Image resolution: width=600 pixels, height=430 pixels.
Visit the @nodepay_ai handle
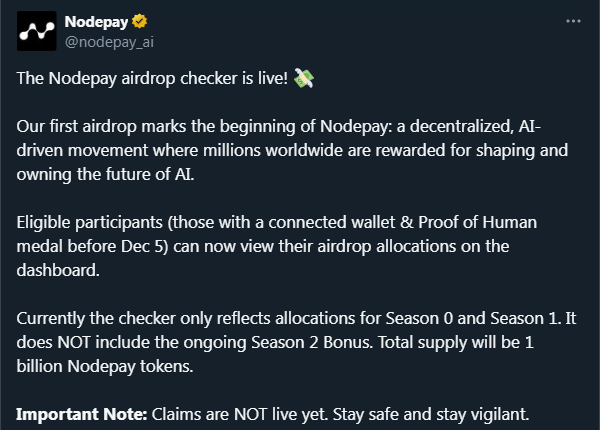tap(108, 41)
